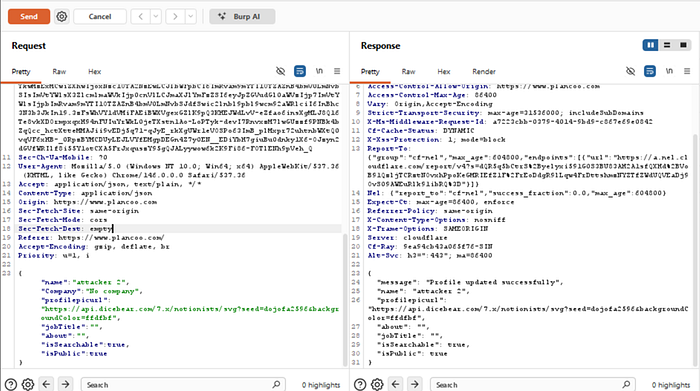Jump to next match in Response search
The image size is (700, 391).
(415, 384)
